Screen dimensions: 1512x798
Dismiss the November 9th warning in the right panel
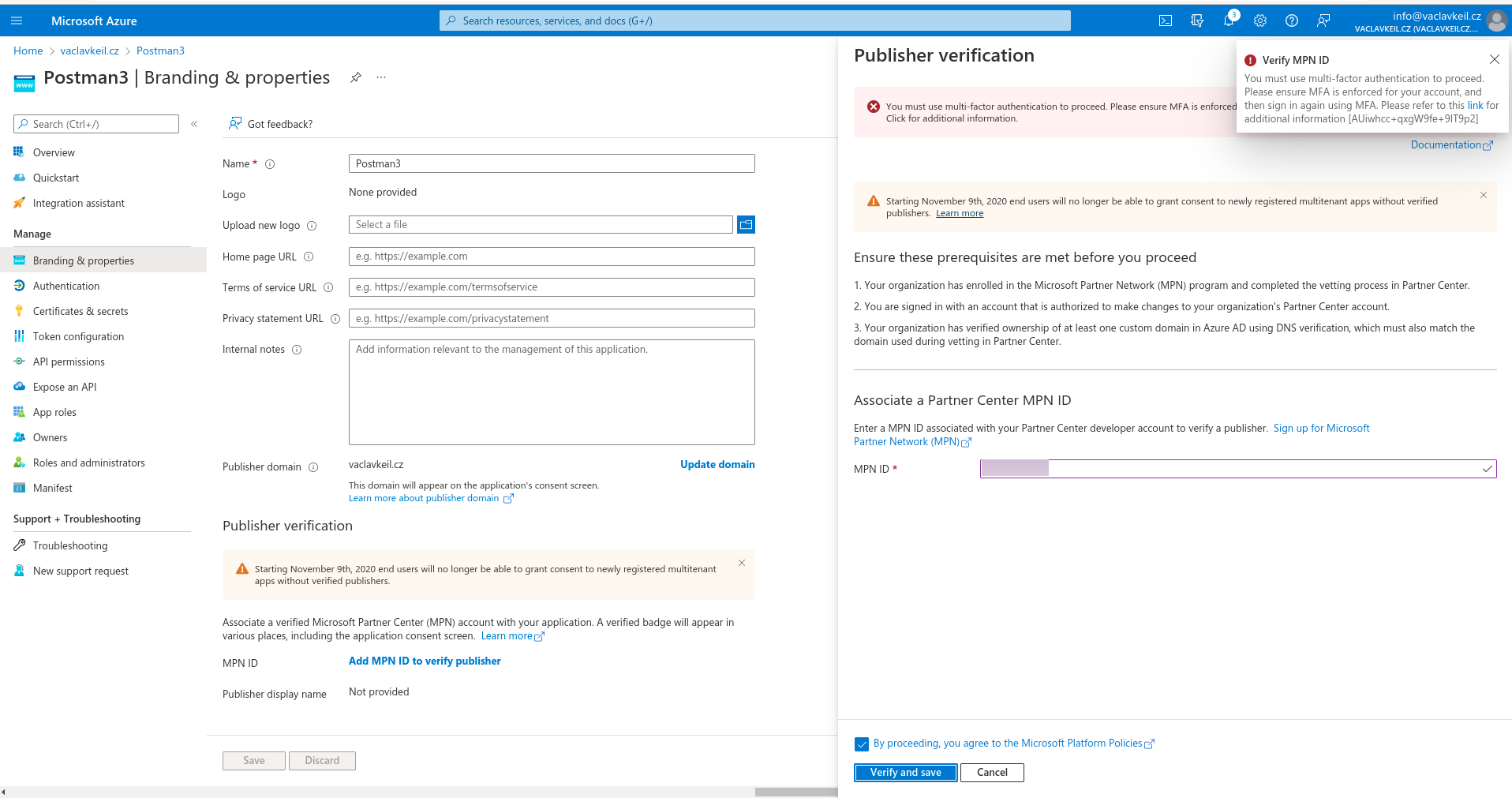(1484, 195)
